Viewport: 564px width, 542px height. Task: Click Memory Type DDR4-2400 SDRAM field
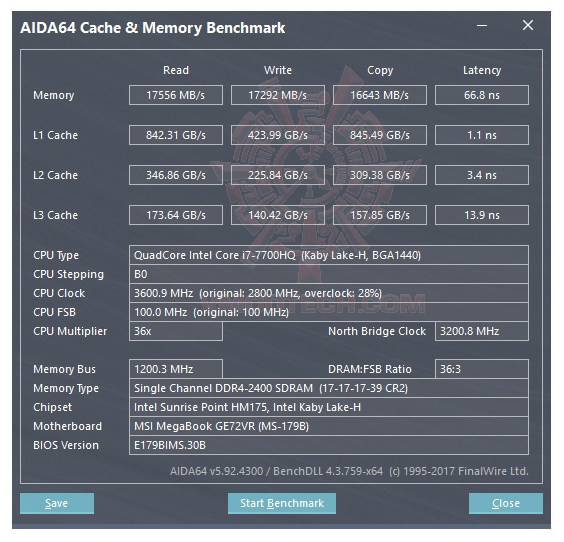click(x=329, y=388)
